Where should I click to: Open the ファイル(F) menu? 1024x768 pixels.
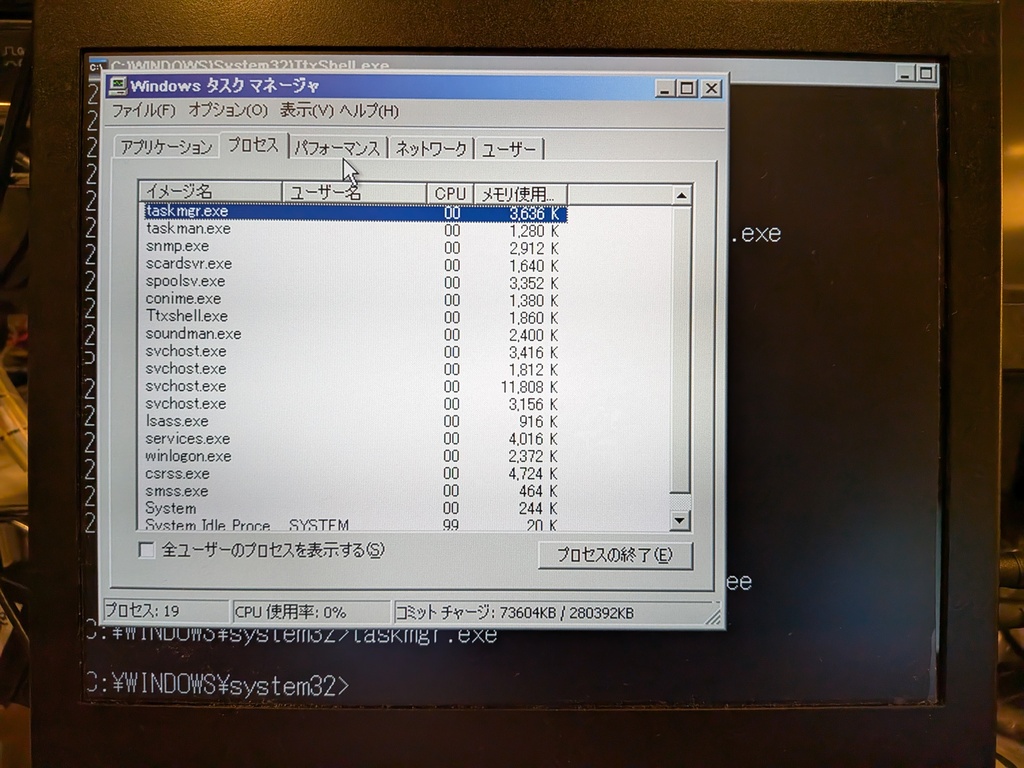(x=143, y=110)
